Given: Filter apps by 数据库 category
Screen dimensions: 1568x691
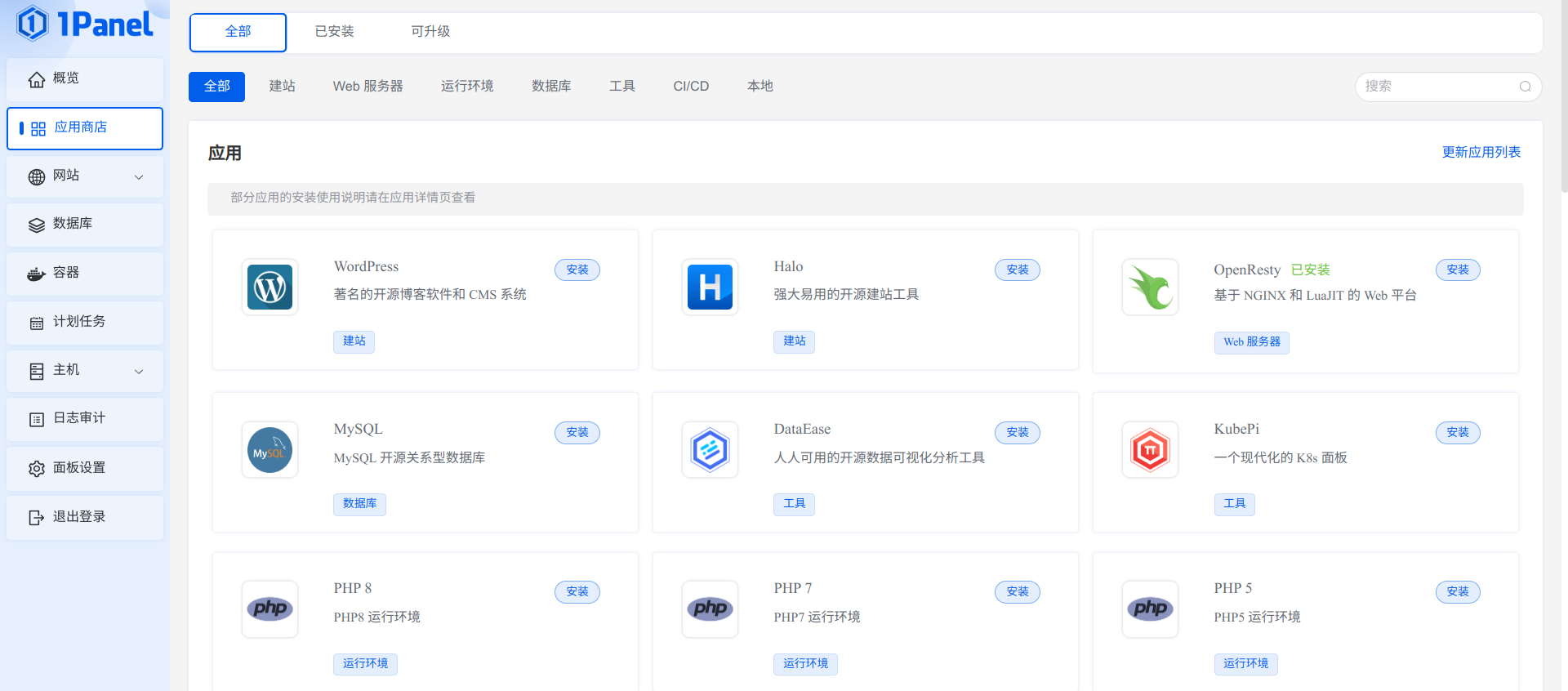Looking at the screenshot, I should [x=551, y=87].
